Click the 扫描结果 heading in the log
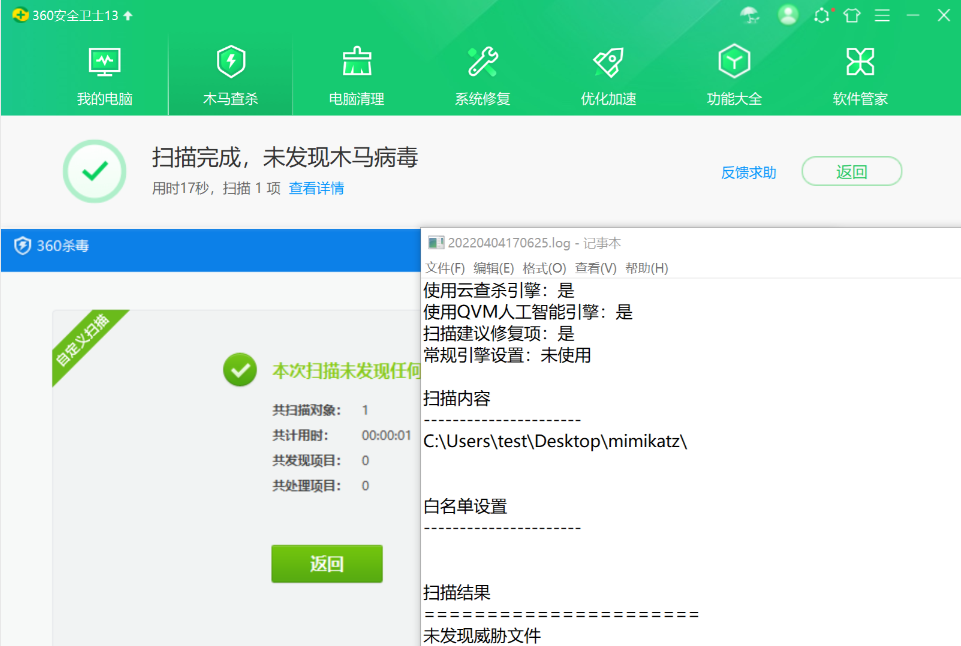Image resolution: width=961 pixels, height=646 pixels. (457, 593)
